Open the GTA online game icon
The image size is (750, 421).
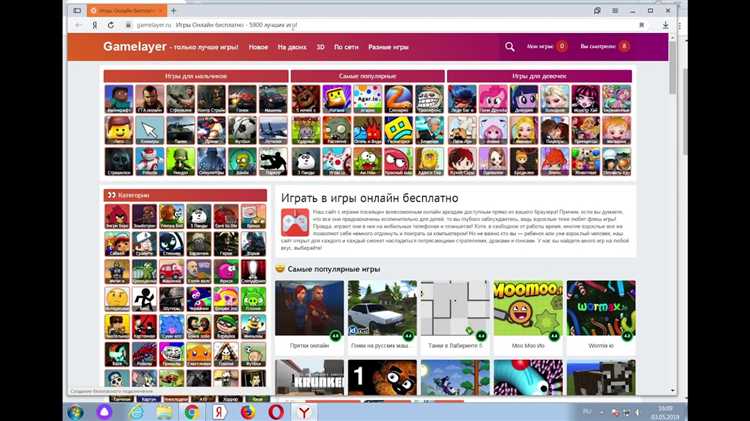pyautogui.click(x=149, y=99)
